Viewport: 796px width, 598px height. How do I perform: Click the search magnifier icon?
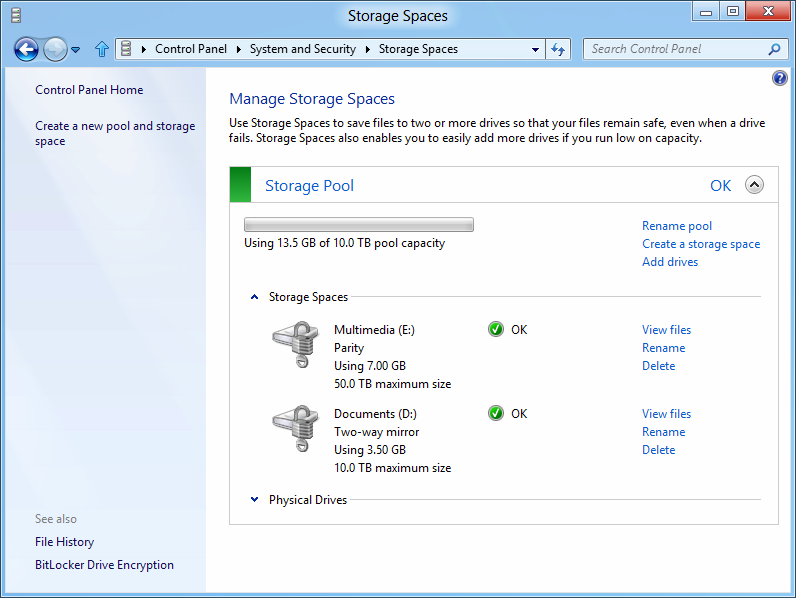(x=774, y=49)
